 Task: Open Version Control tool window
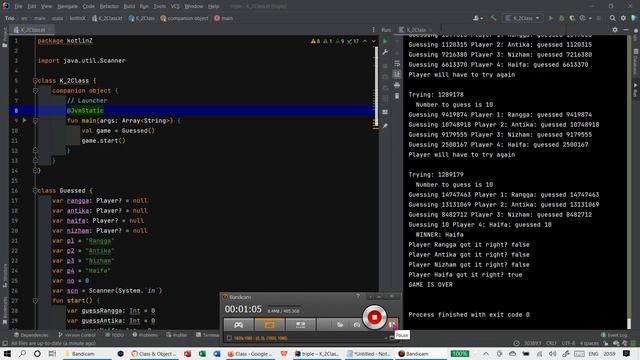(x=77, y=335)
